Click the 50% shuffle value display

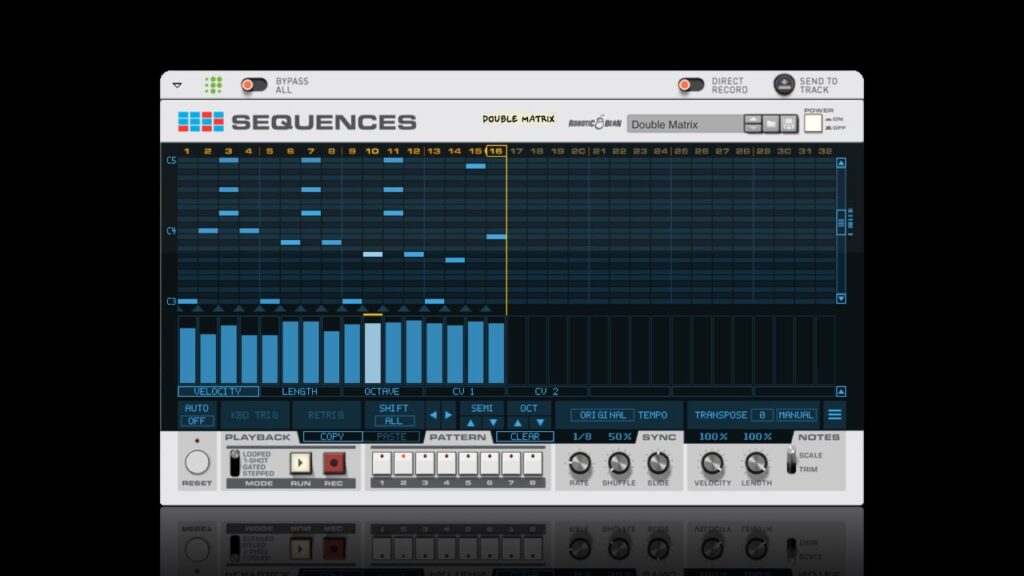coord(619,436)
